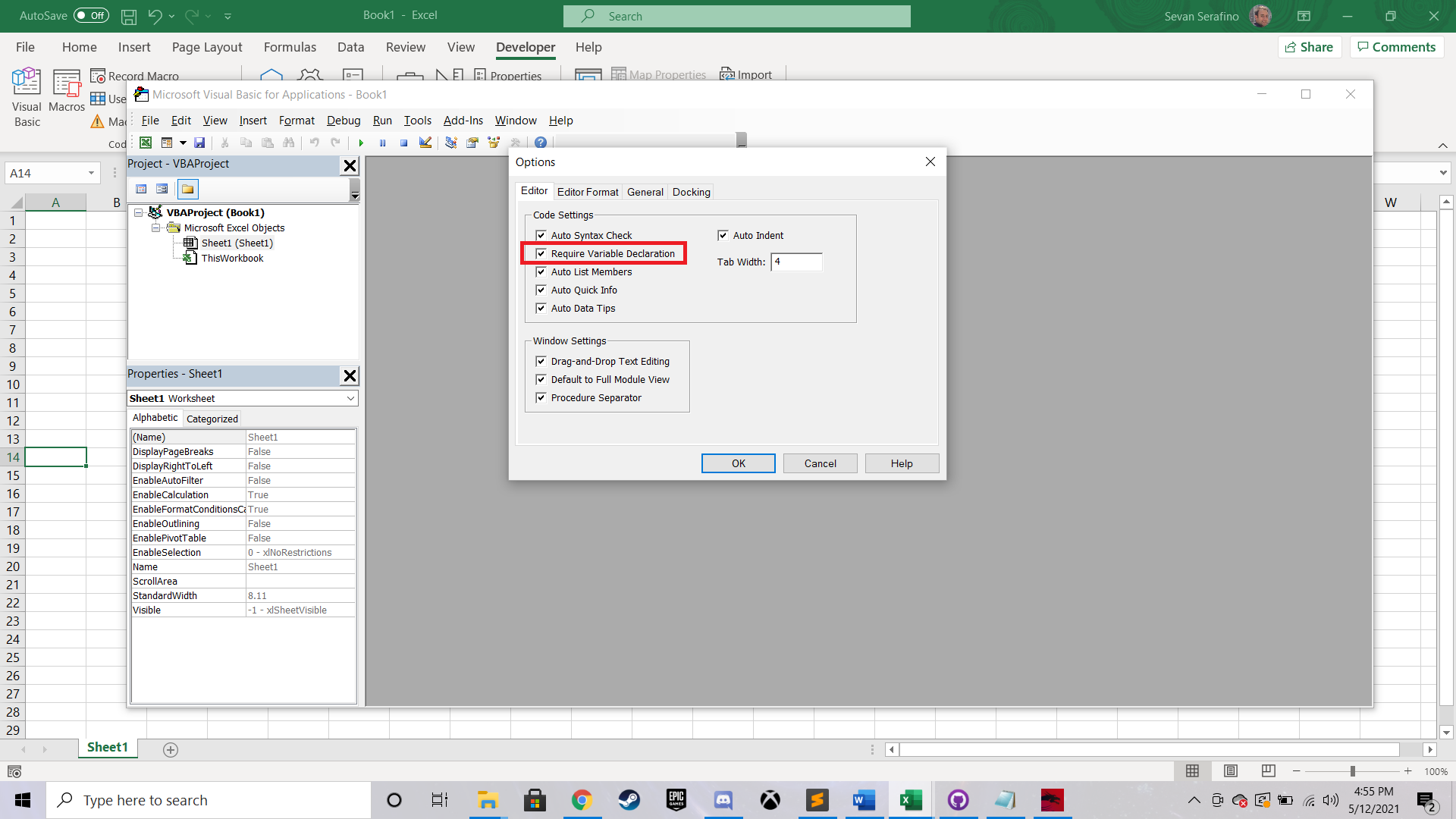This screenshot has height=819, width=1456.
Task: Click the Reset stop icon
Action: pos(403,143)
